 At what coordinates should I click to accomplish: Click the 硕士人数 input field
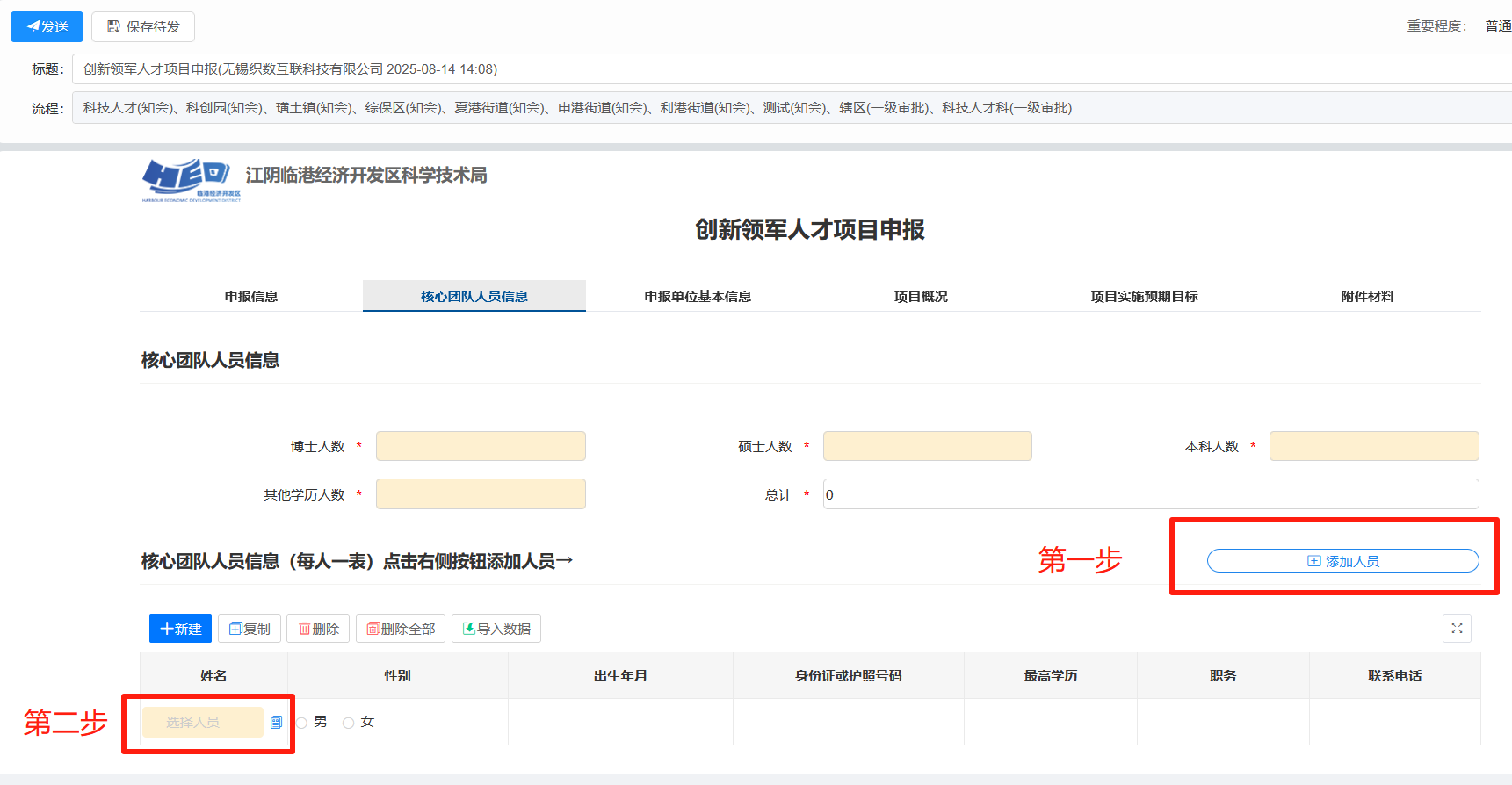click(x=927, y=446)
